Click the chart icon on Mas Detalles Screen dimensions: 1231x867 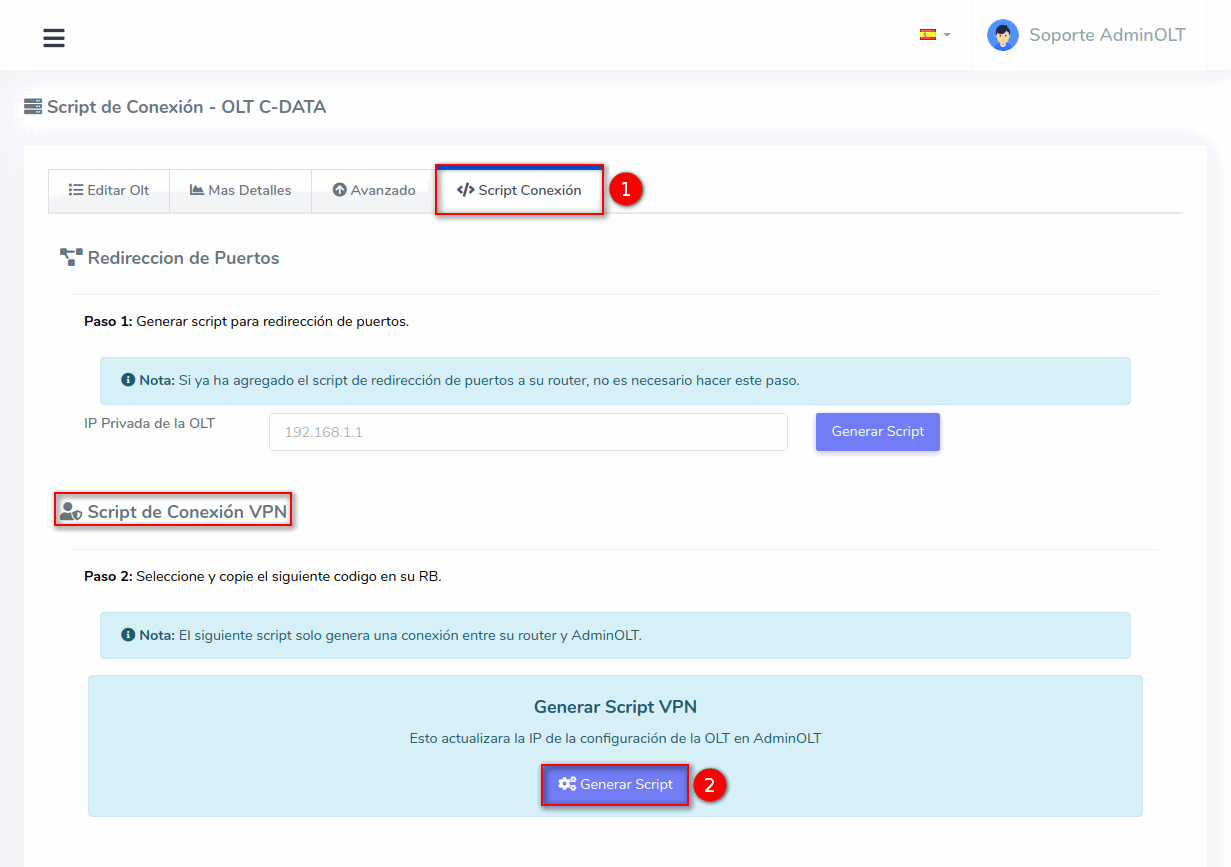coord(197,190)
